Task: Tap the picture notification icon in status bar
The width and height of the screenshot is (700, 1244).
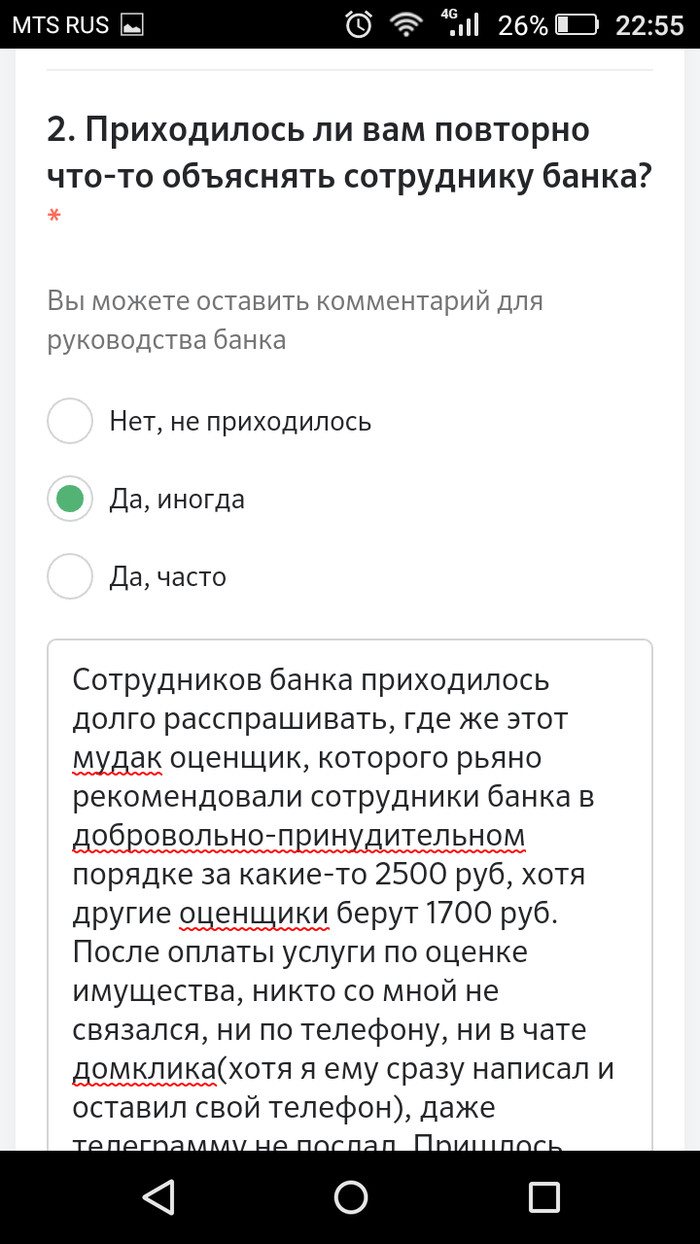Action: coord(132,24)
